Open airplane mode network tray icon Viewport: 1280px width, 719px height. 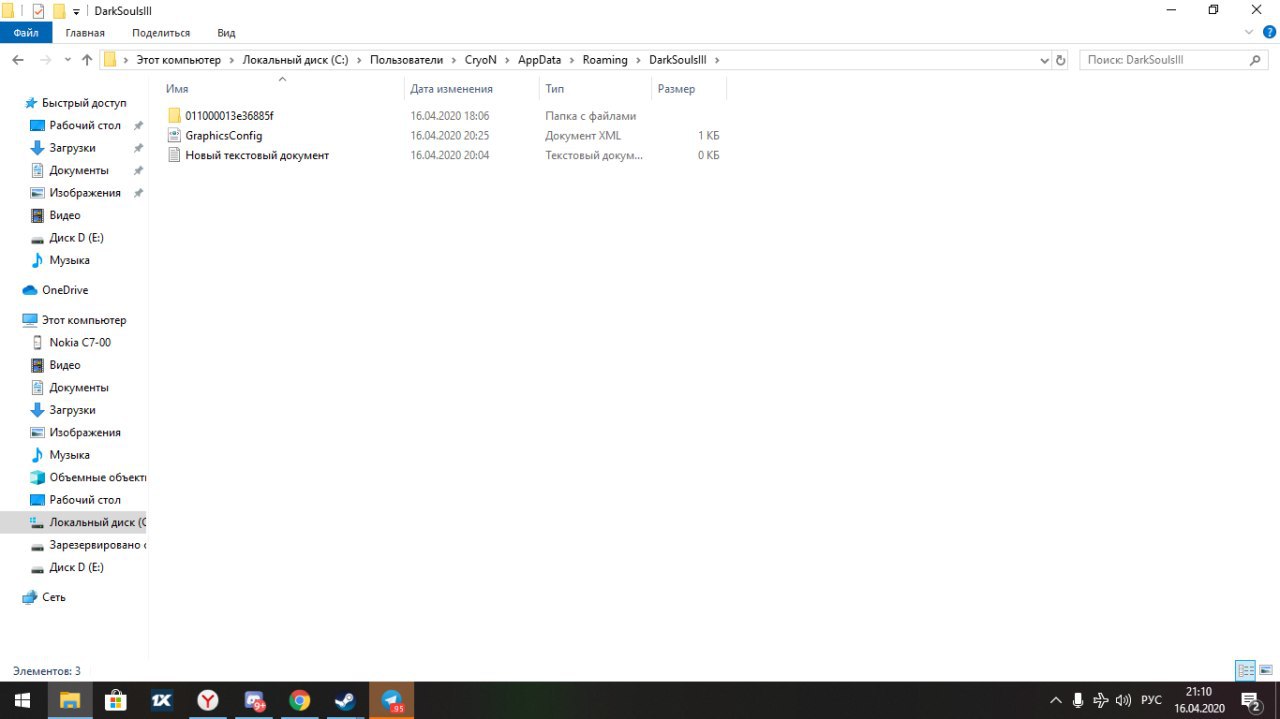point(1100,700)
